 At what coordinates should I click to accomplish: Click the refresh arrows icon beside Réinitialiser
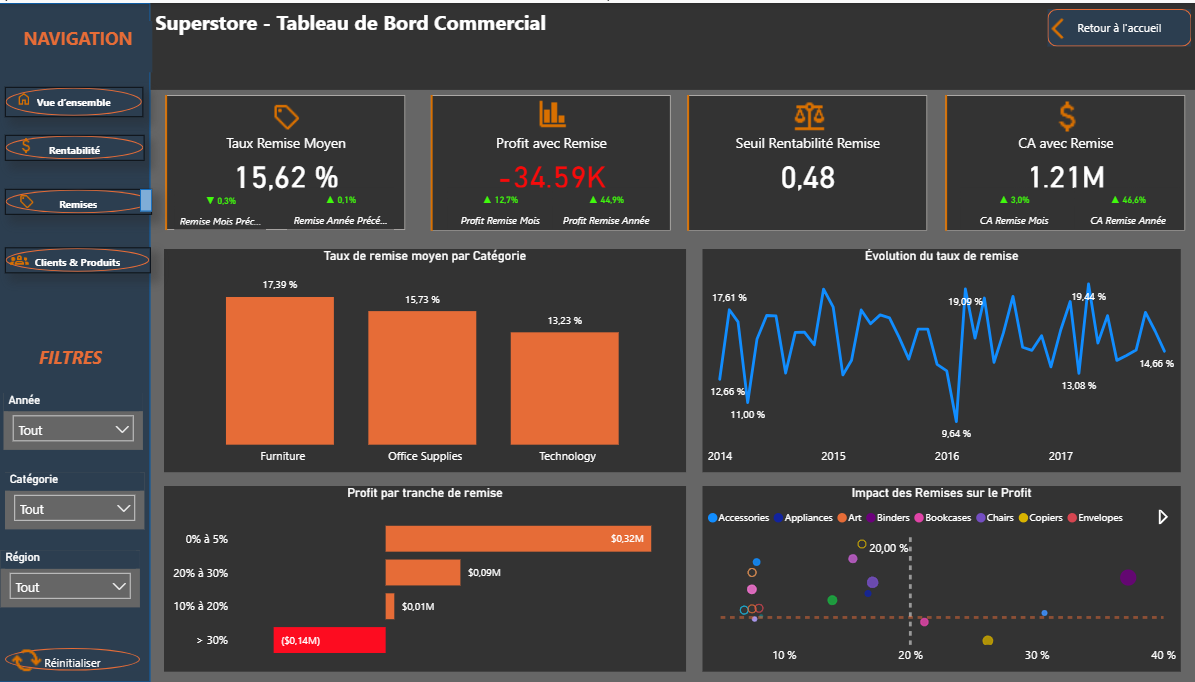click(x=25, y=660)
